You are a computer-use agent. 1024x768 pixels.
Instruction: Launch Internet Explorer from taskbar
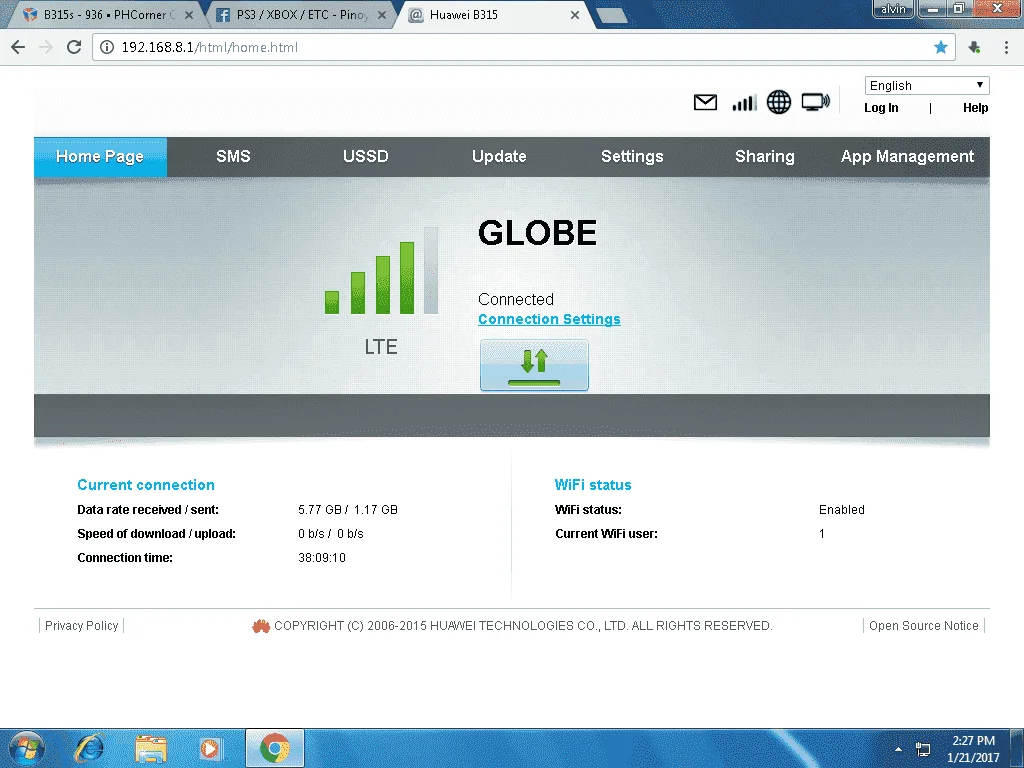pyautogui.click(x=89, y=748)
